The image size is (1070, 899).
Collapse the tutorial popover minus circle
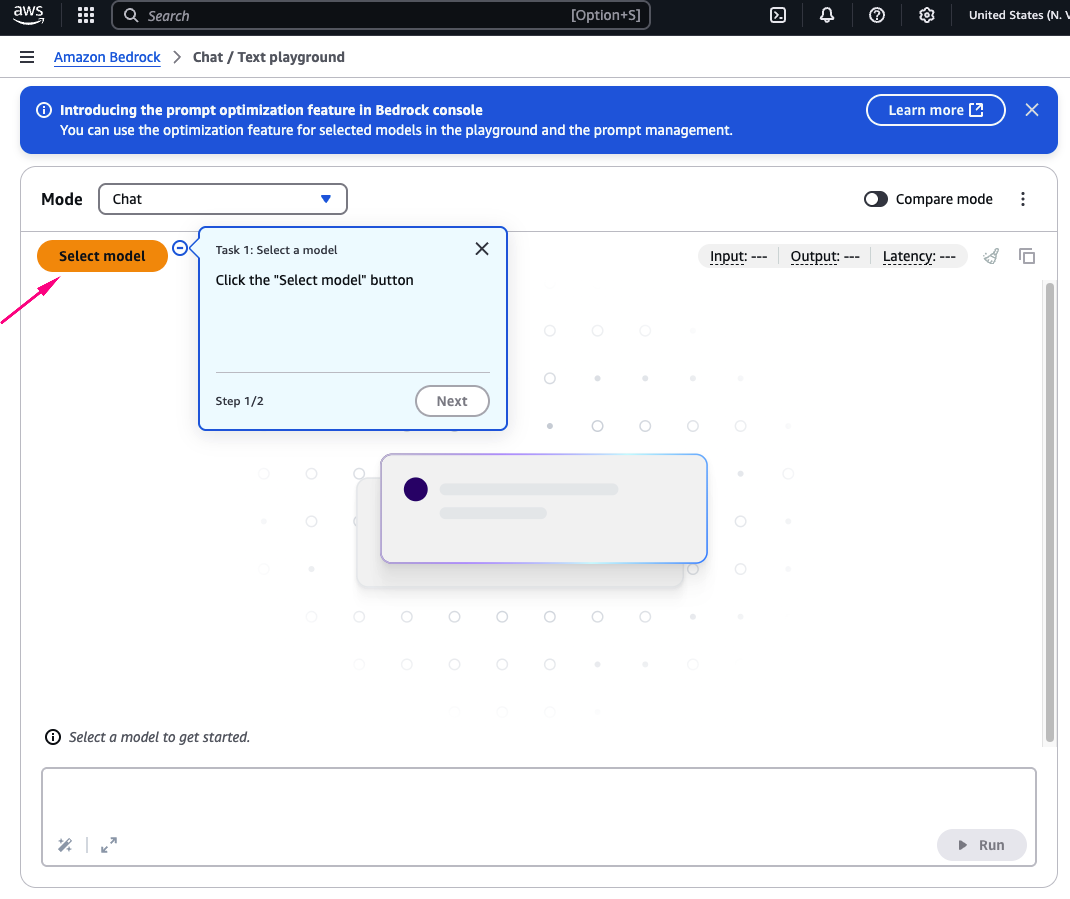pos(180,248)
